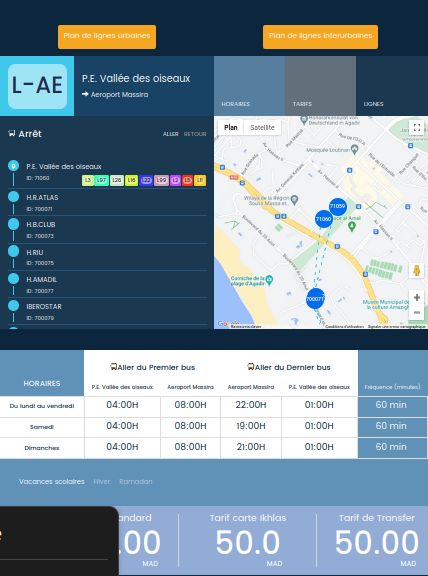The width and height of the screenshot is (428, 576).
Task: Click the Fréquence (minutes) column header
Action: pos(392,387)
